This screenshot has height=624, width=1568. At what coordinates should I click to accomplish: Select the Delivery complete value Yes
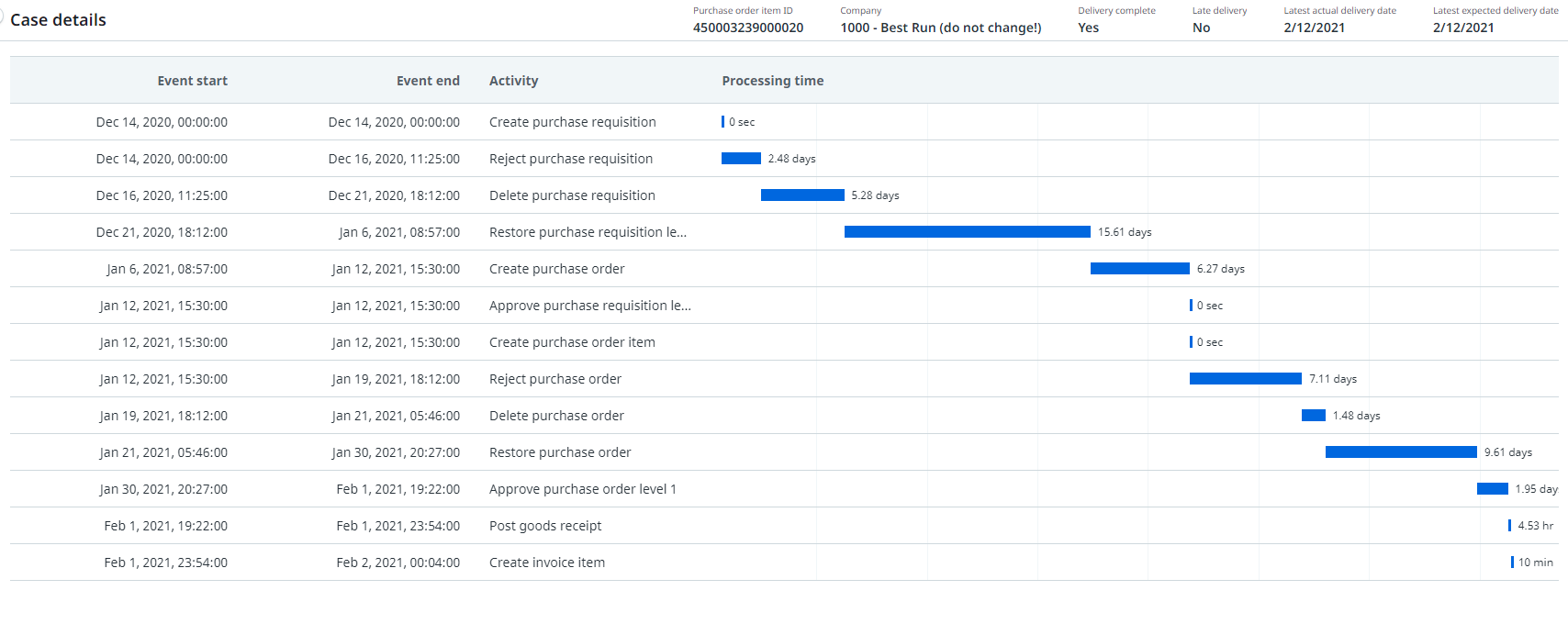point(1088,28)
